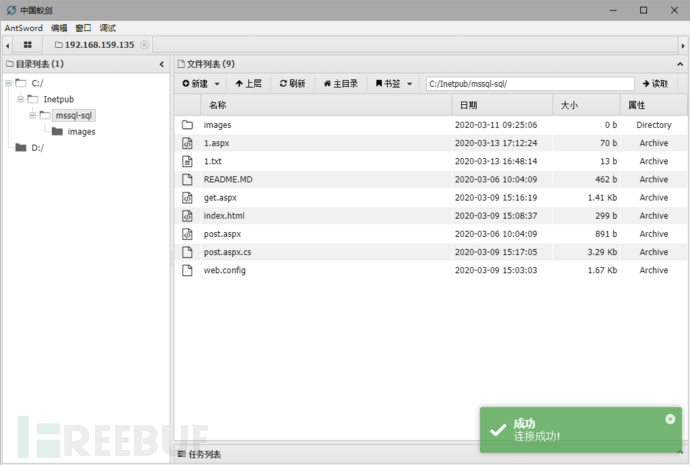This screenshot has height=465, width=690.
Task: Open the AntSword menu
Action: coord(24,28)
